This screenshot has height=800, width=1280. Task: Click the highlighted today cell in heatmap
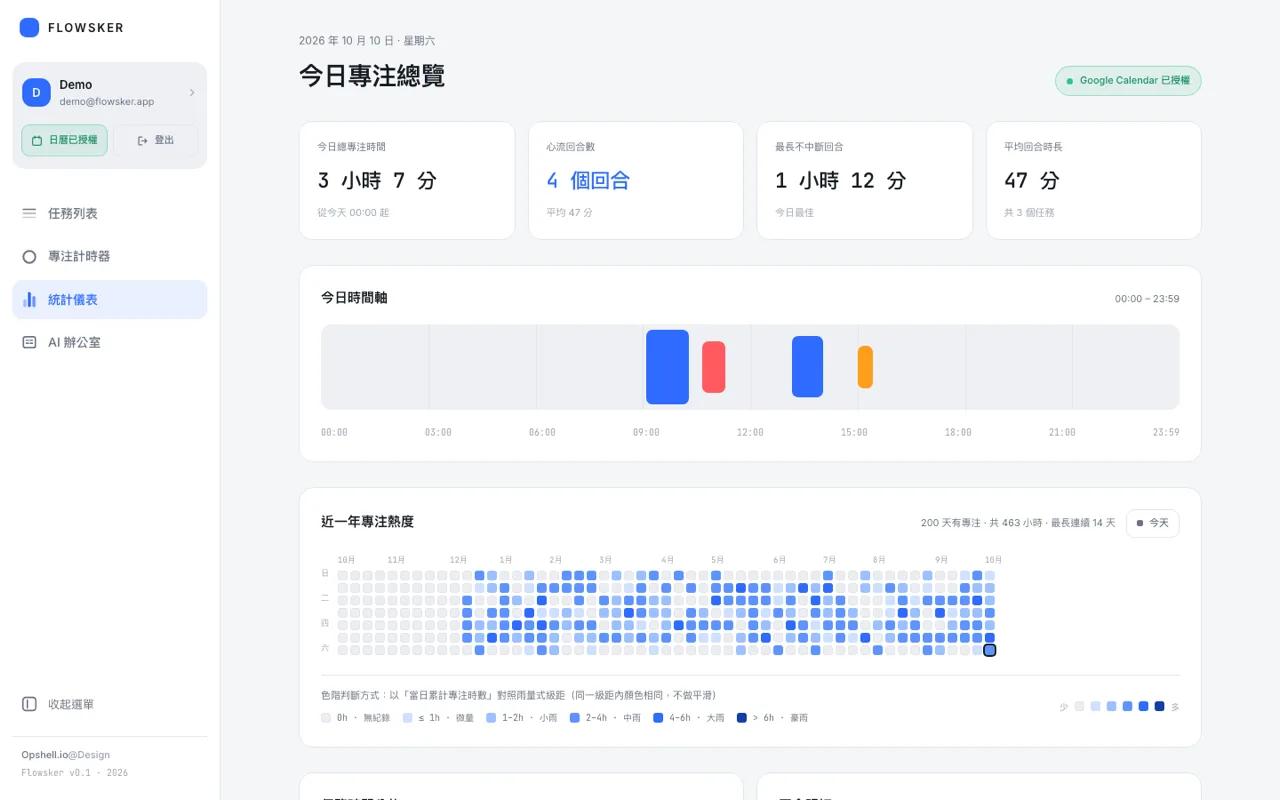(990, 650)
